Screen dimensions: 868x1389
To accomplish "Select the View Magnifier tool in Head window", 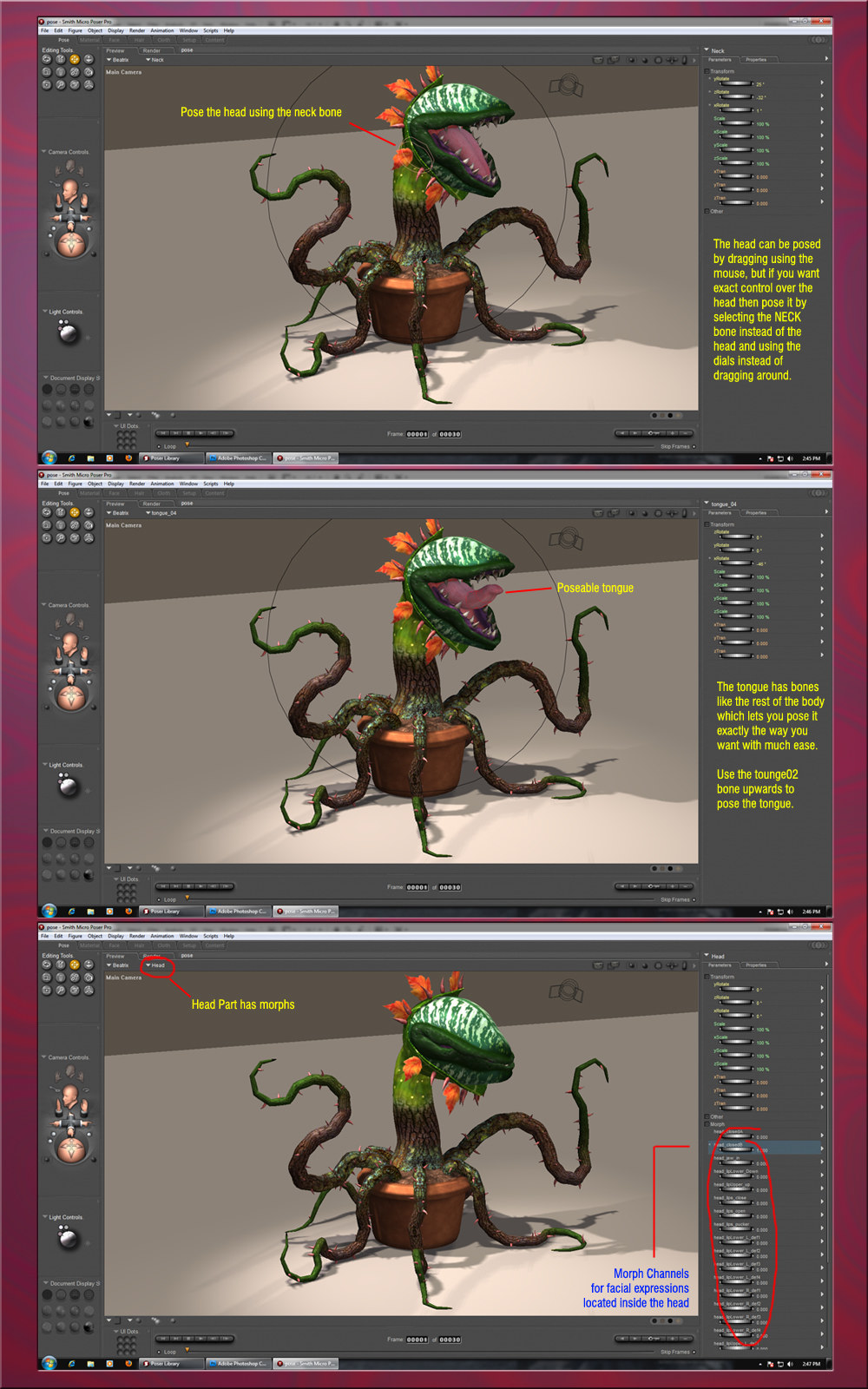I will tap(61, 991).
